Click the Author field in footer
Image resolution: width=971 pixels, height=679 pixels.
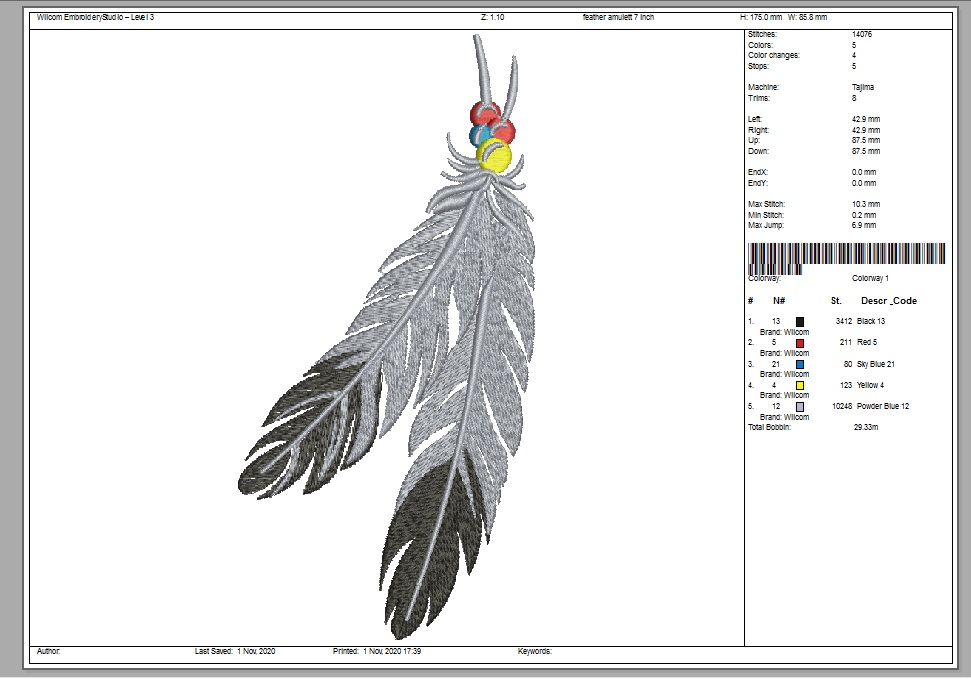(49, 651)
